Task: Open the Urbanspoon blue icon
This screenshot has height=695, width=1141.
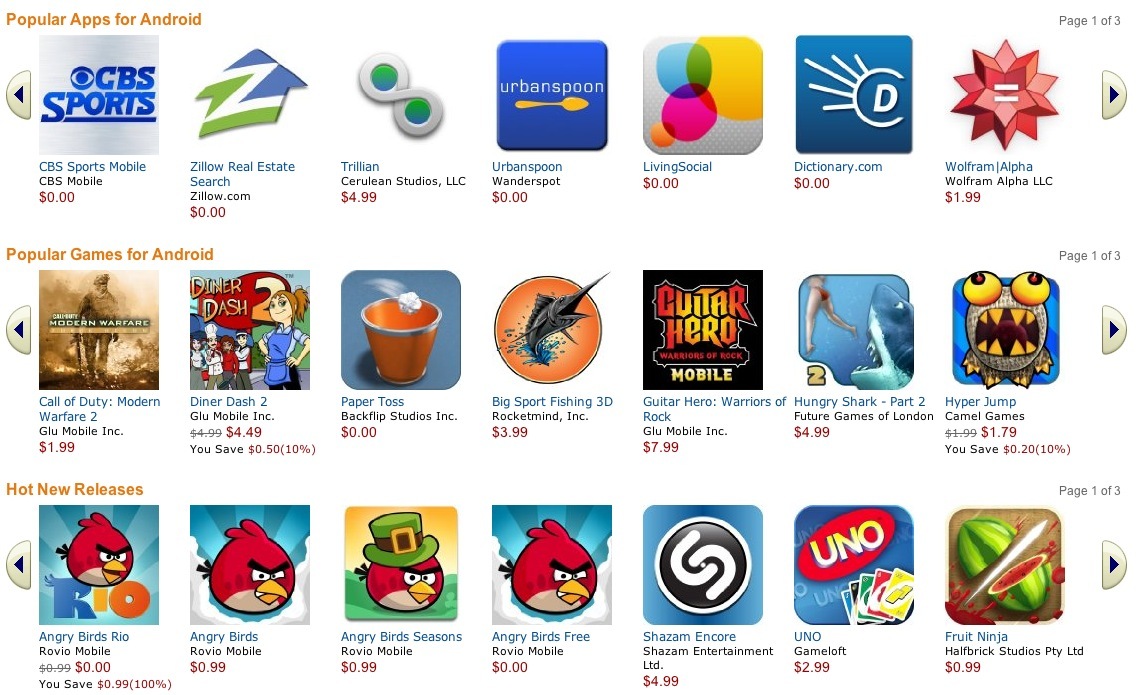Action: pos(552,95)
